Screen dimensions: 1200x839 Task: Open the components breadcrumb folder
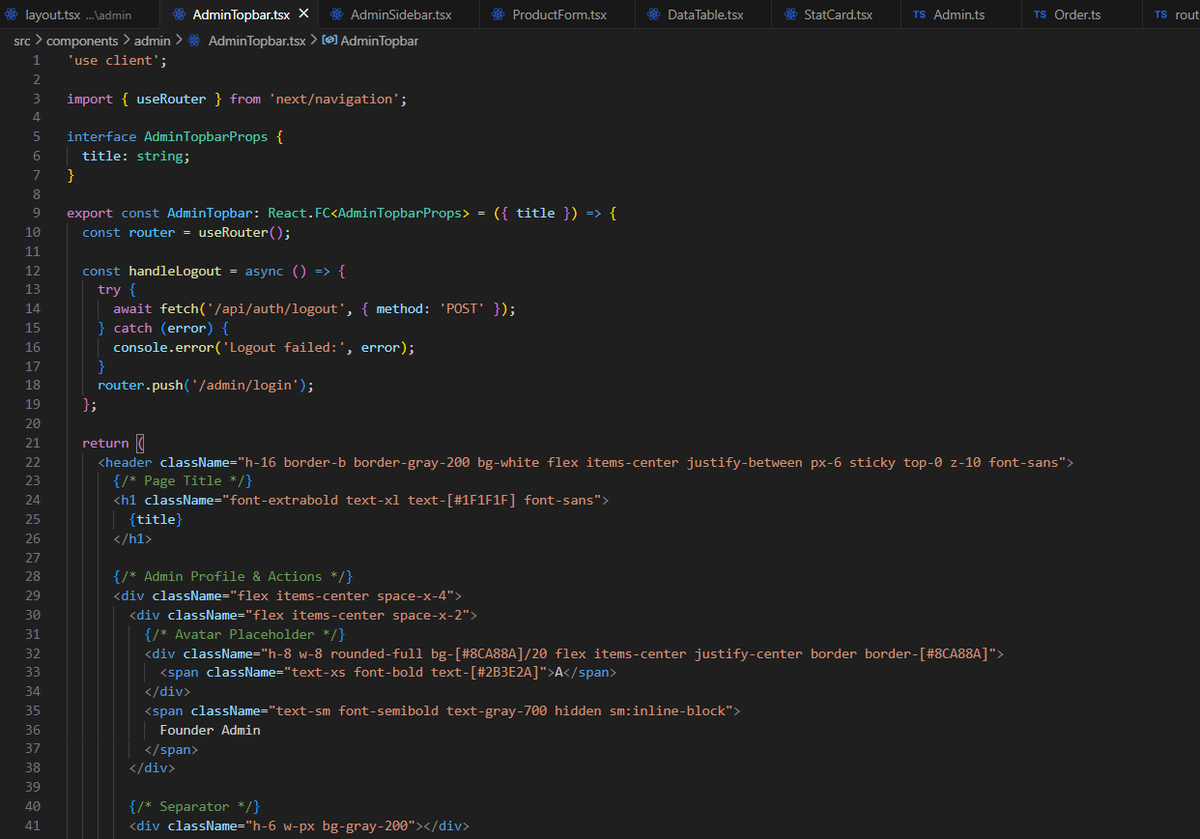(82, 41)
